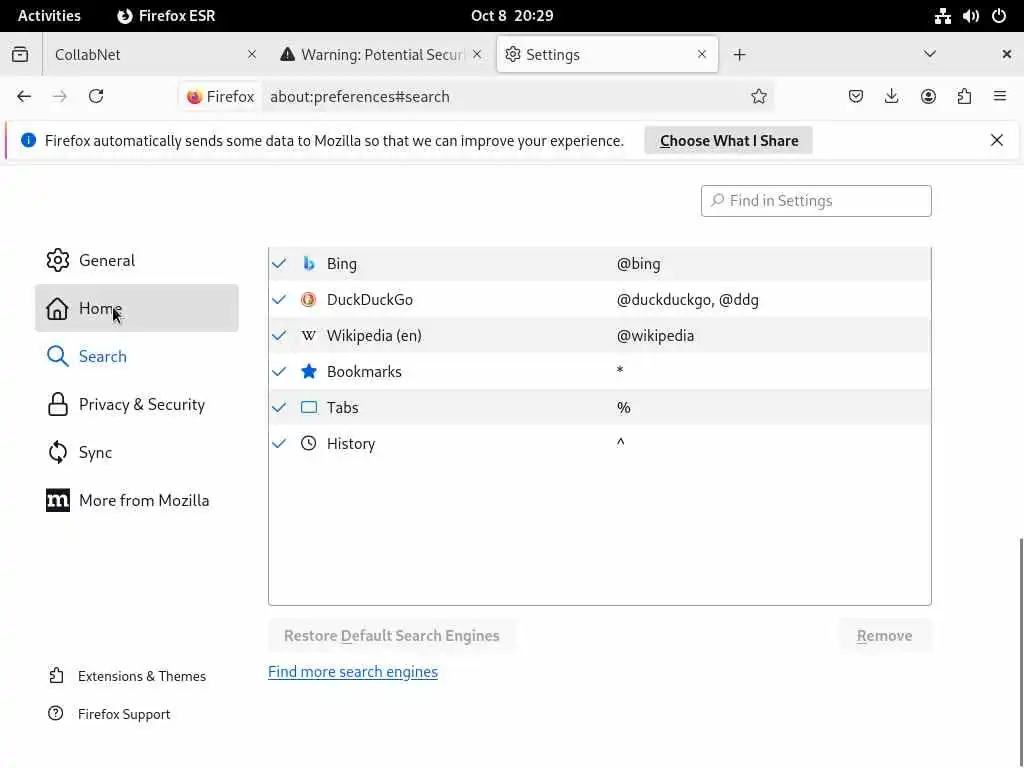Open Privacy & Security settings category
This screenshot has width=1024, height=768.
point(141,404)
